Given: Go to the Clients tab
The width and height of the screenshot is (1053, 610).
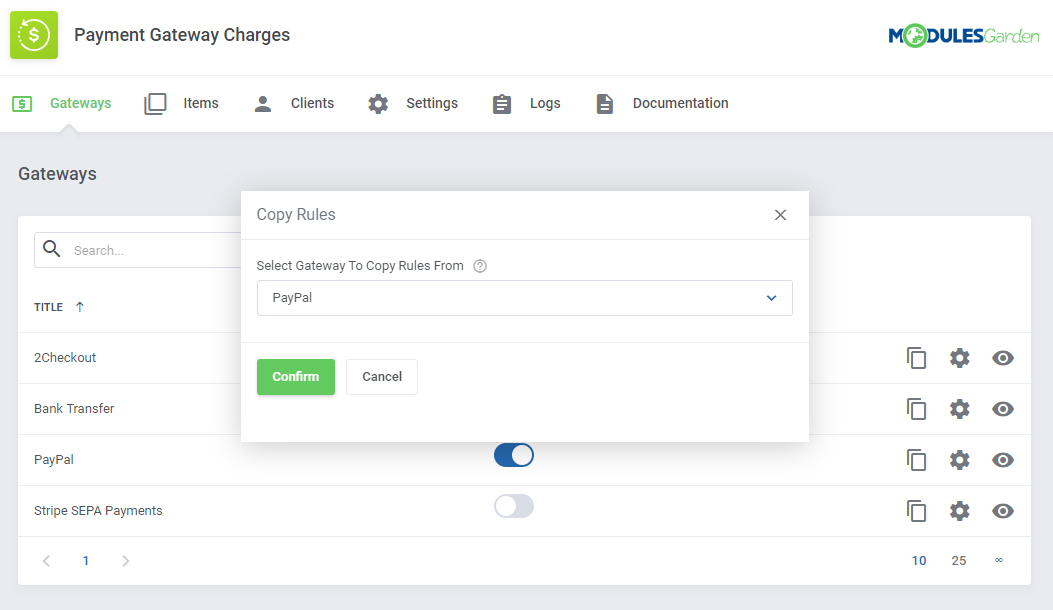Looking at the screenshot, I should tap(312, 103).
